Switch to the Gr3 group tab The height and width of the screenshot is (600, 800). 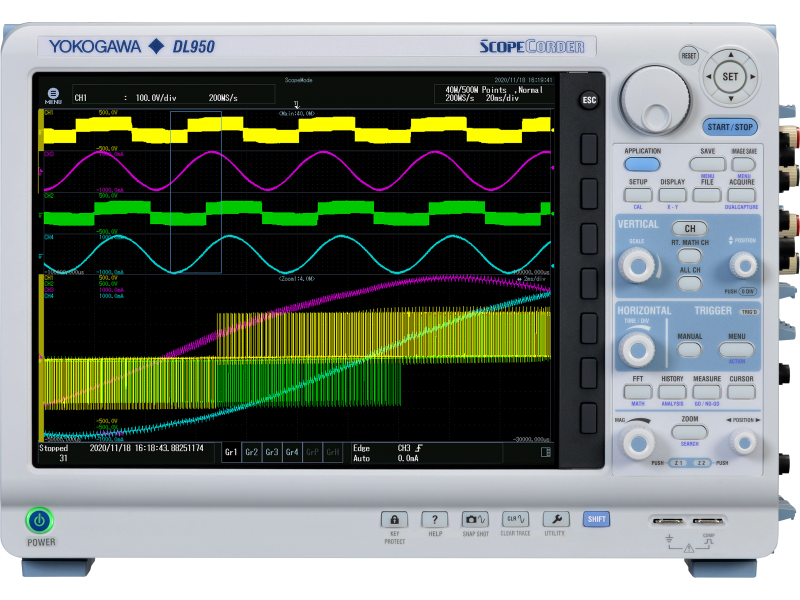272,452
